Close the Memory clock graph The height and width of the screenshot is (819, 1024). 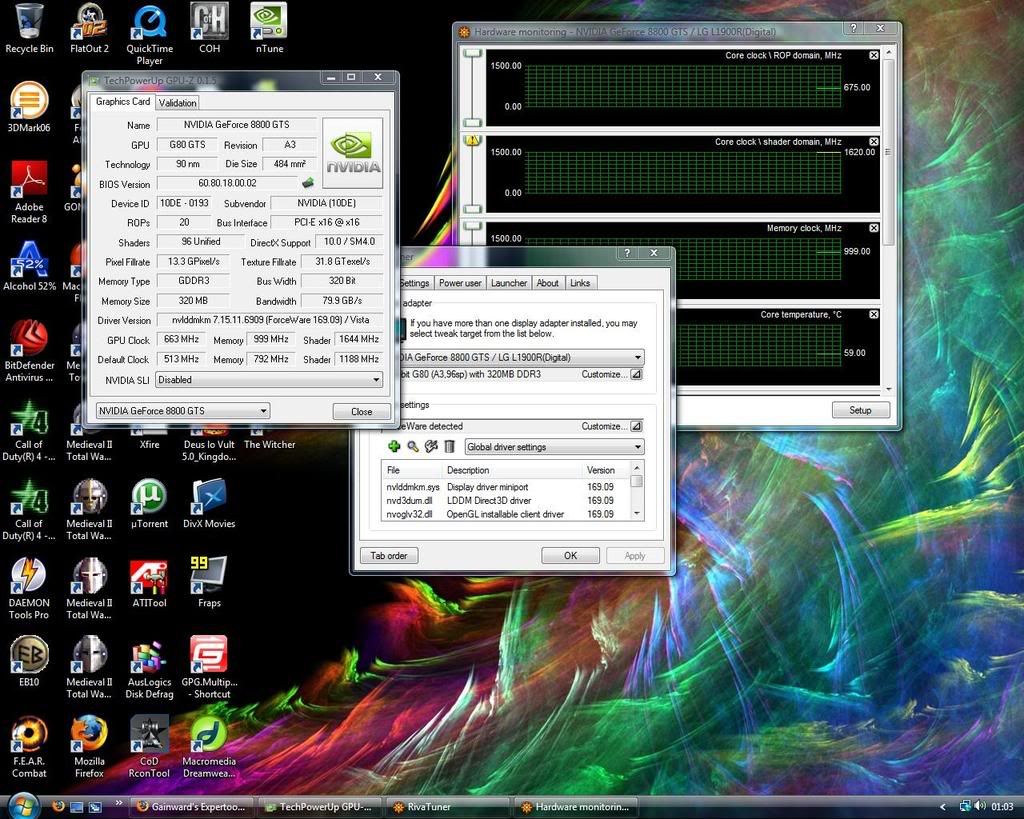pos(874,228)
